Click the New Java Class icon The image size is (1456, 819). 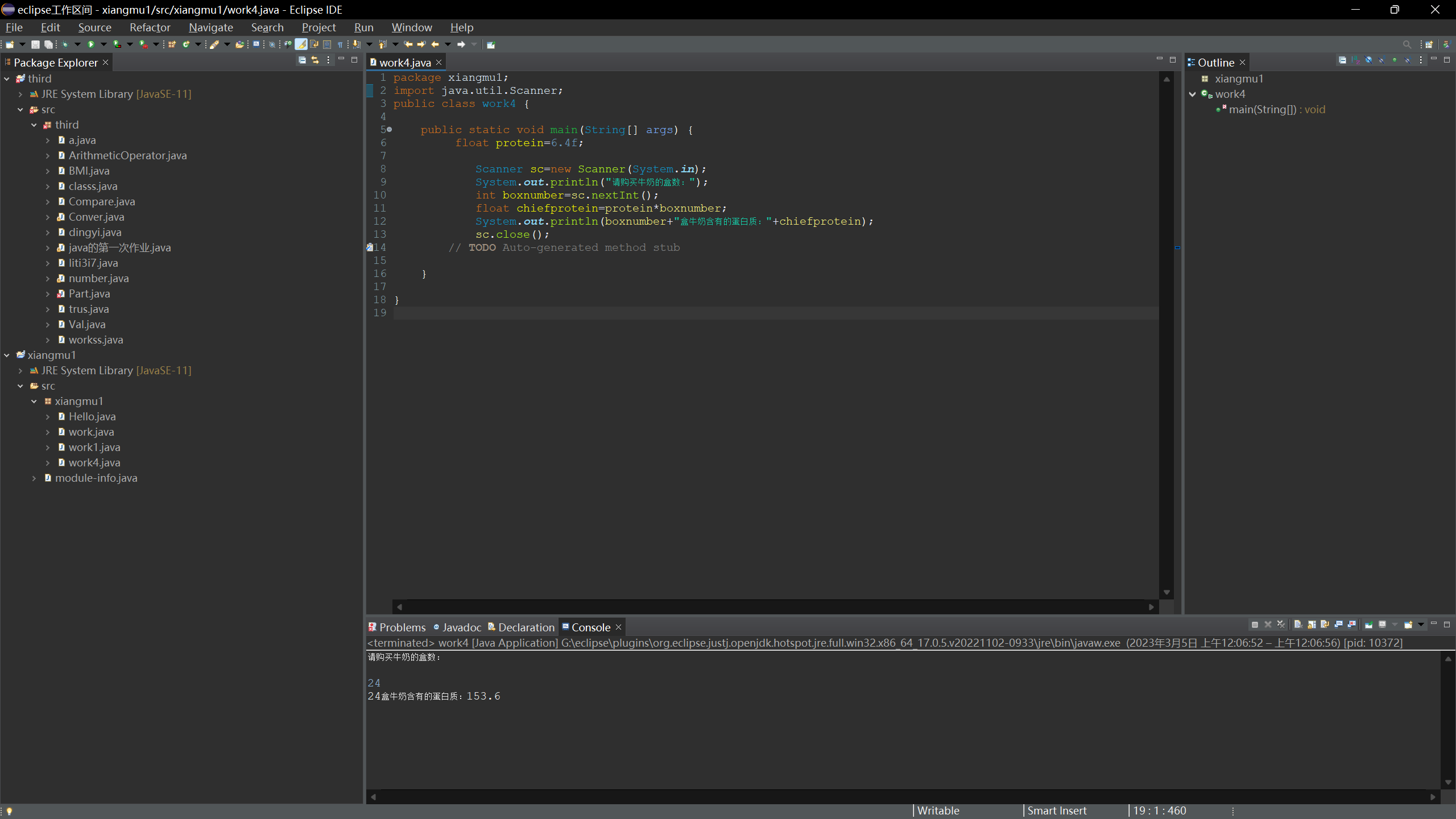tap(186, 44)
